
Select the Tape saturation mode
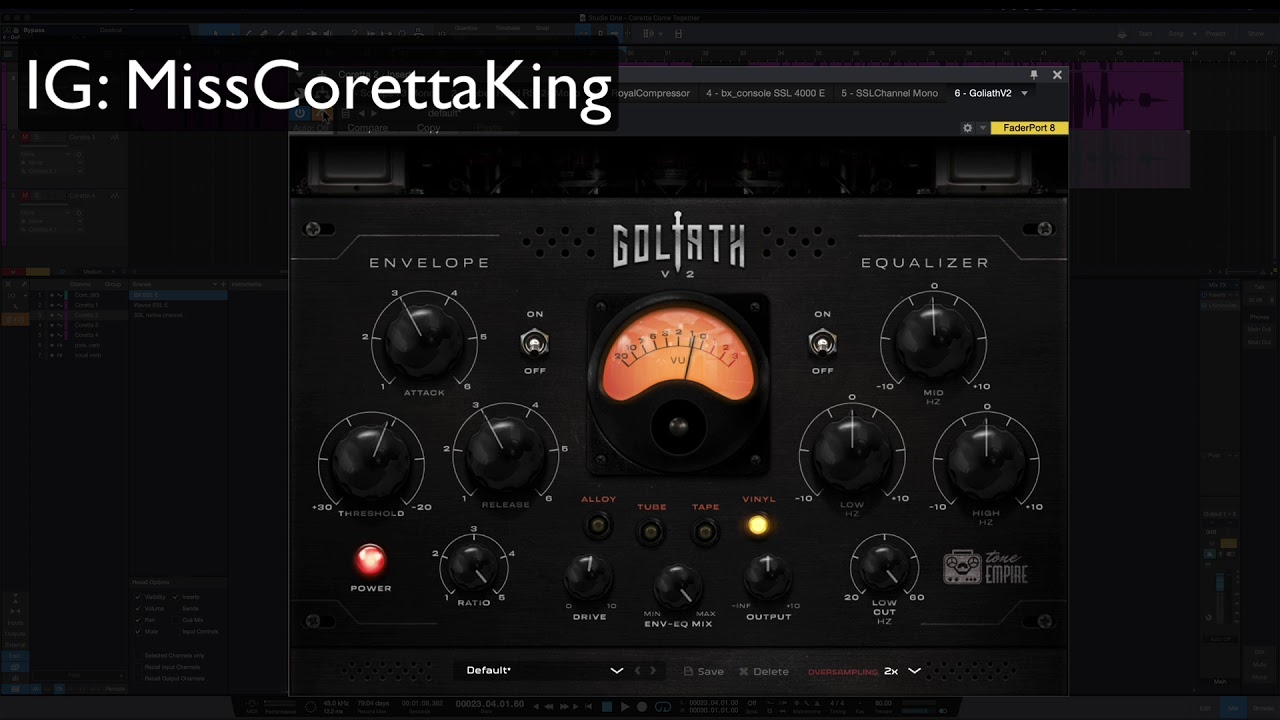click(705, 531)
